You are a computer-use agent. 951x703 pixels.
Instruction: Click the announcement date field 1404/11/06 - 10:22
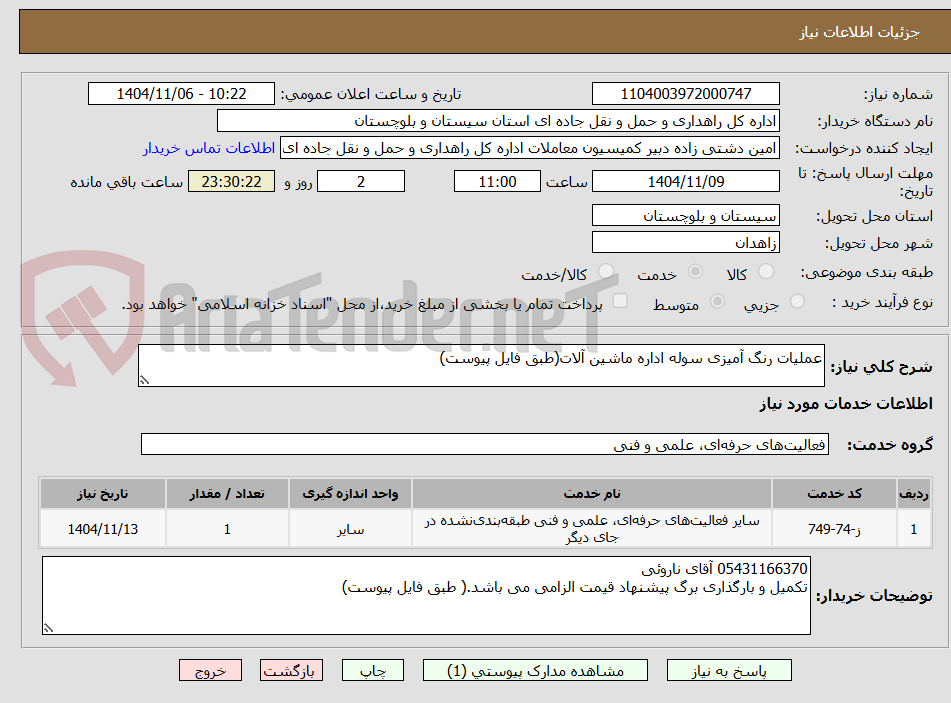(x=181, y=94)
